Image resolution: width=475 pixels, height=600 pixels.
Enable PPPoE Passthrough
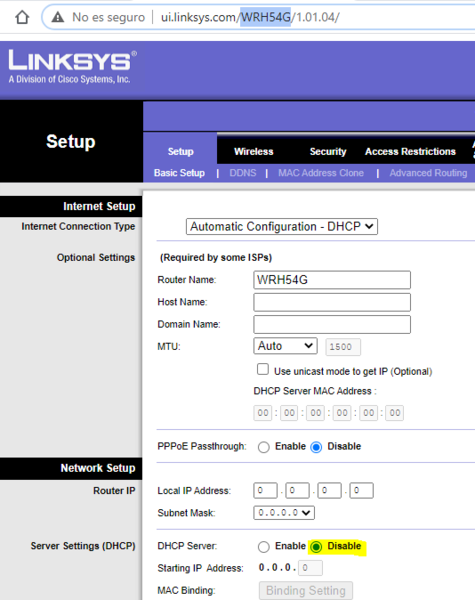coord(263,447)
